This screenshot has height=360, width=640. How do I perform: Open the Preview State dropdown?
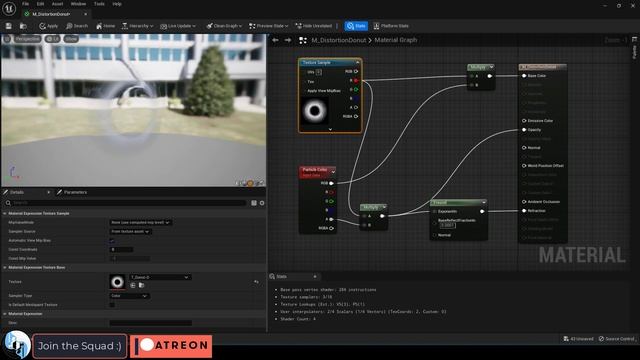coord(269,26)
